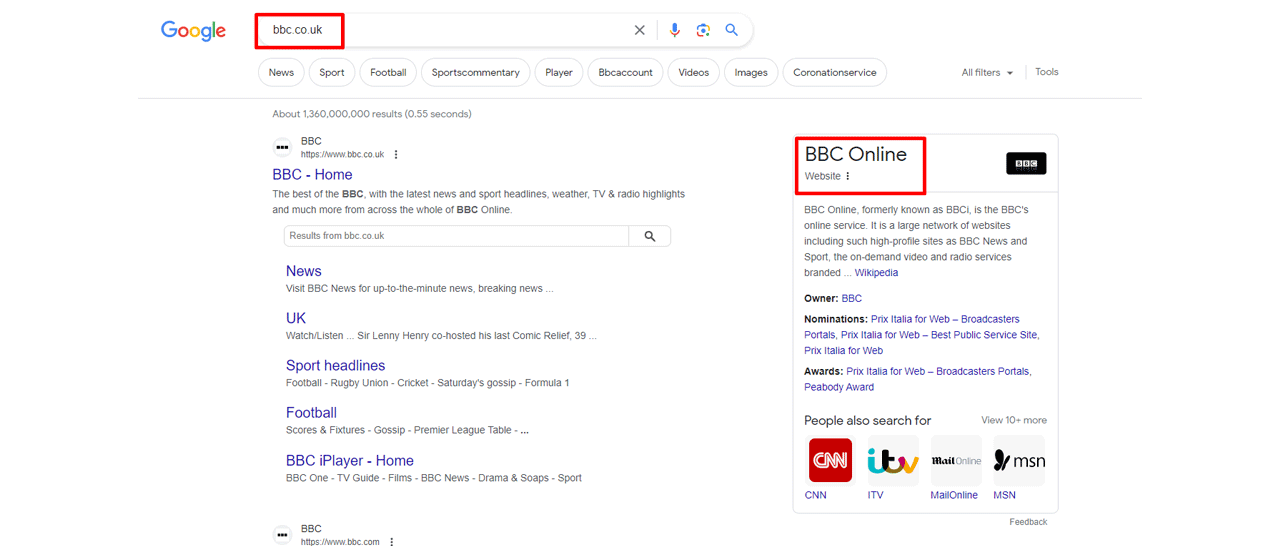The image size is (1280, 546).
Task: Click the BBC logo in knowledge panel
Action: click(1026, 163)
